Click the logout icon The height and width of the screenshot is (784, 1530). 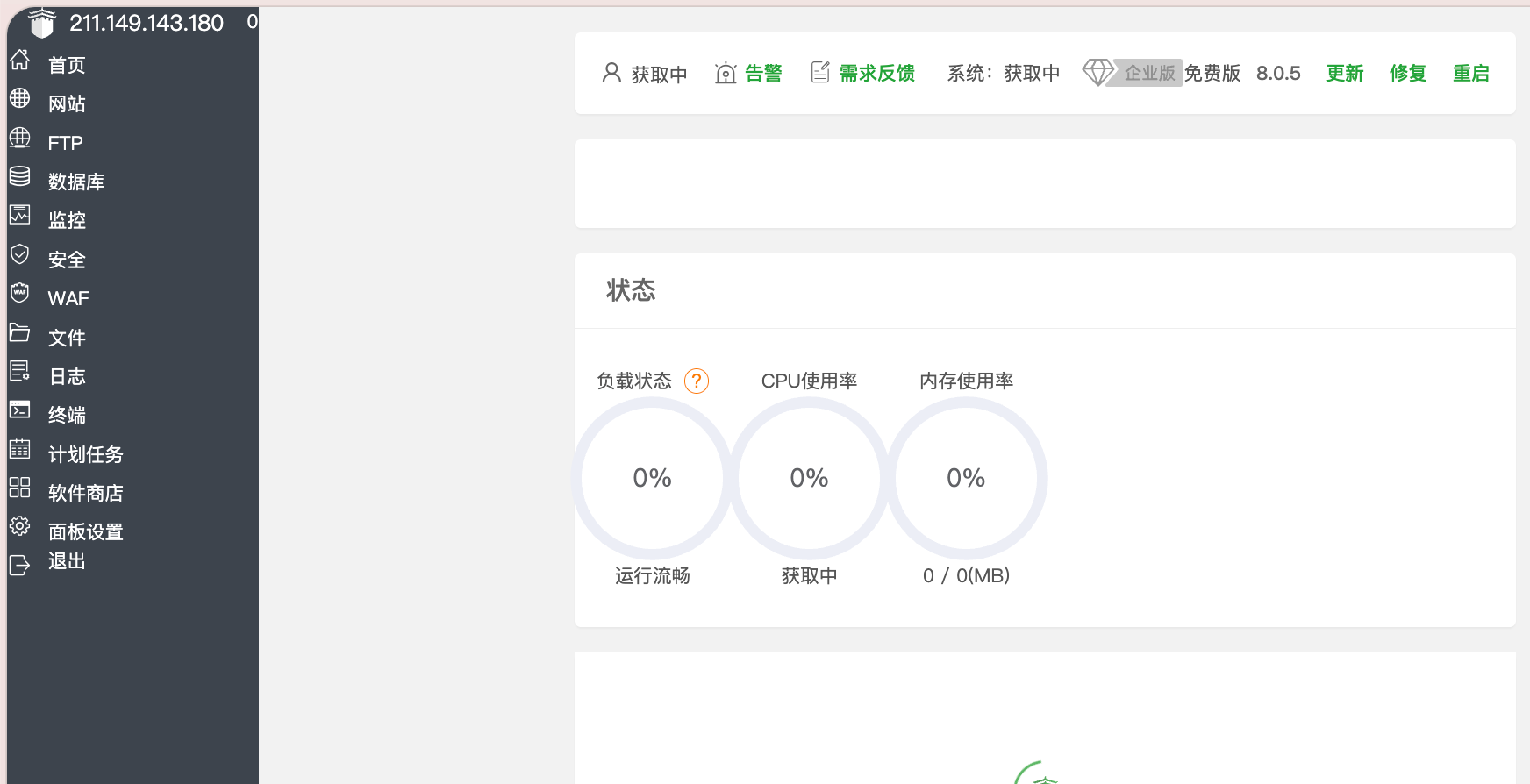(19, 565)
